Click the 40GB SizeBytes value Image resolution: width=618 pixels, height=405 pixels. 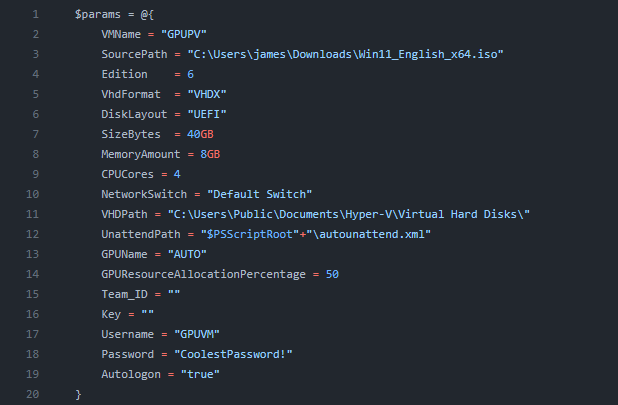(x=200, y=135)
